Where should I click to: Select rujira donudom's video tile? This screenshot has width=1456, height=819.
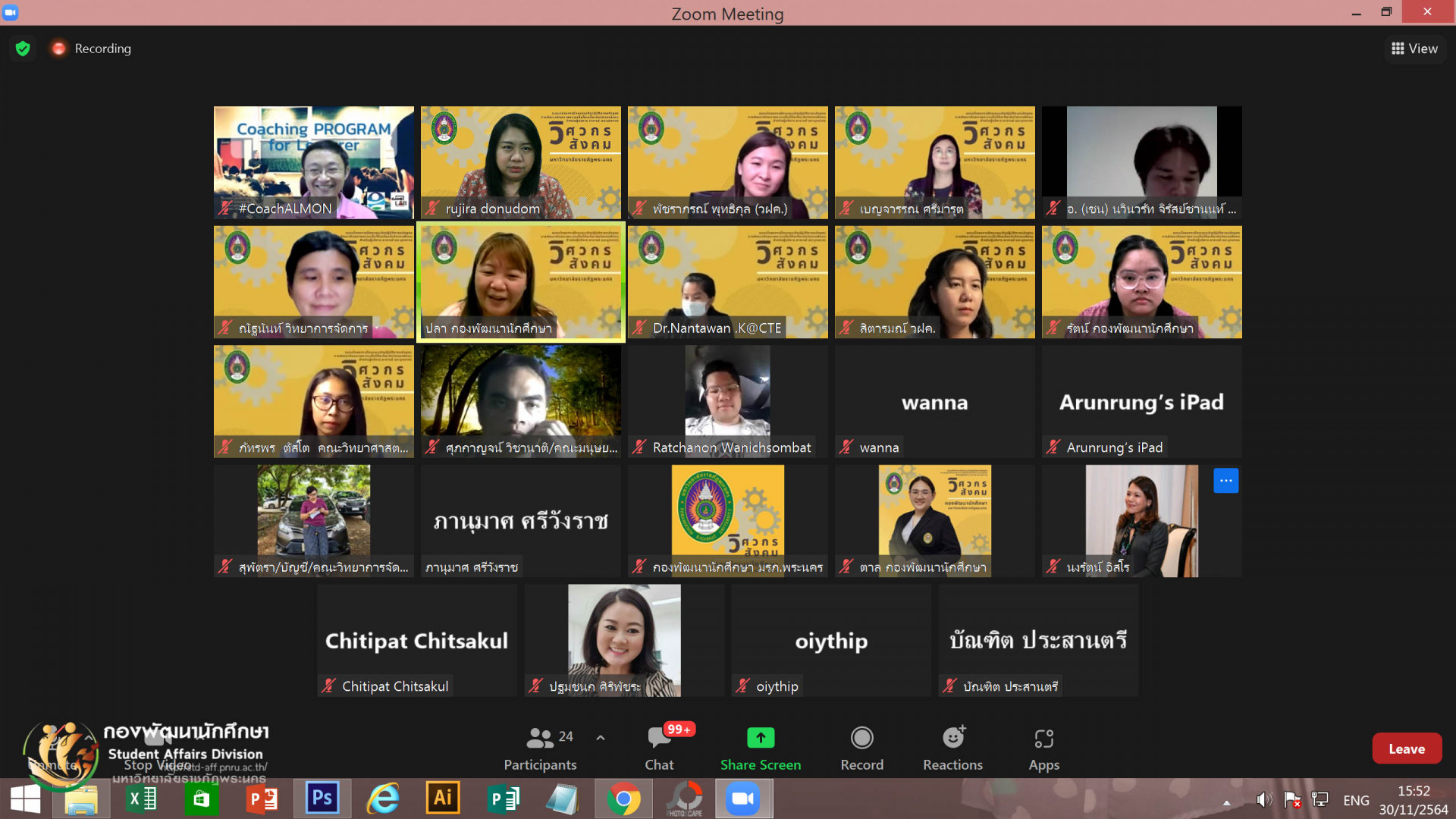pyautogui.click(x=520, y=162)
